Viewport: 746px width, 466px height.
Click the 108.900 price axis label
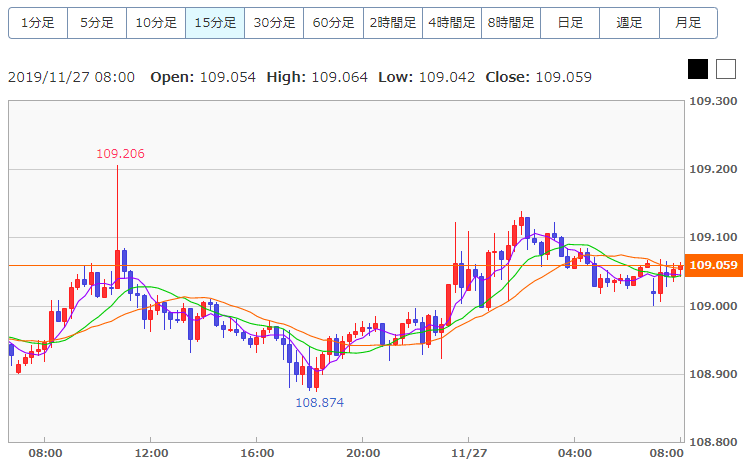pyautogui.click(x=713, y=374)
